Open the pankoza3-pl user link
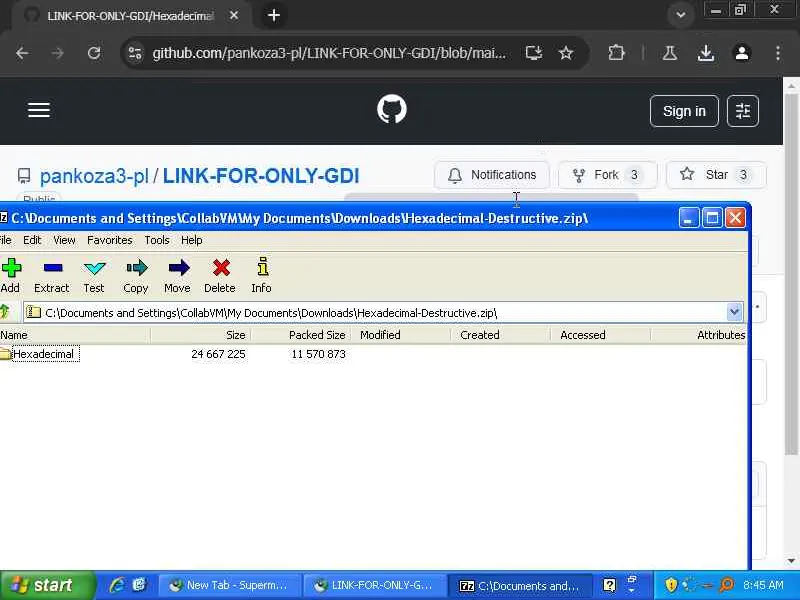 click(94, 176)
